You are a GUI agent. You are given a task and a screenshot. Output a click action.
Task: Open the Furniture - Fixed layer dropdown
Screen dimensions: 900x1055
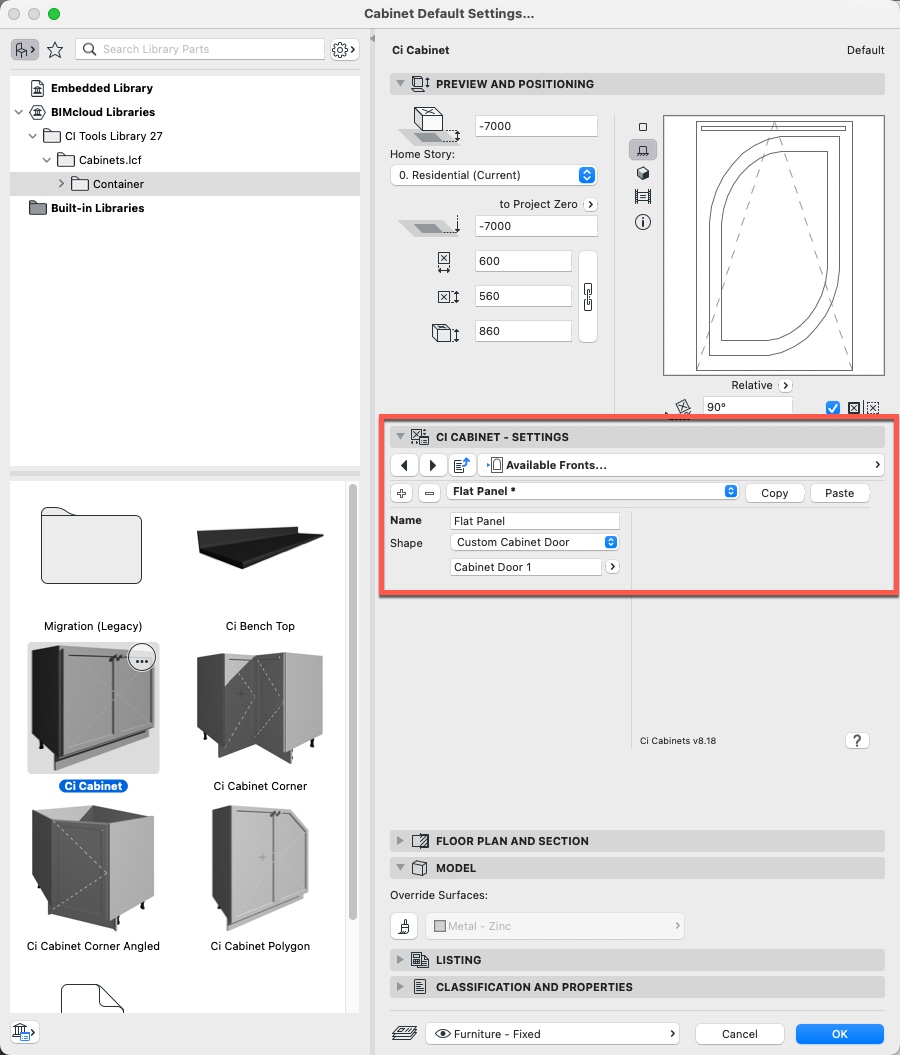[552, 1034]
